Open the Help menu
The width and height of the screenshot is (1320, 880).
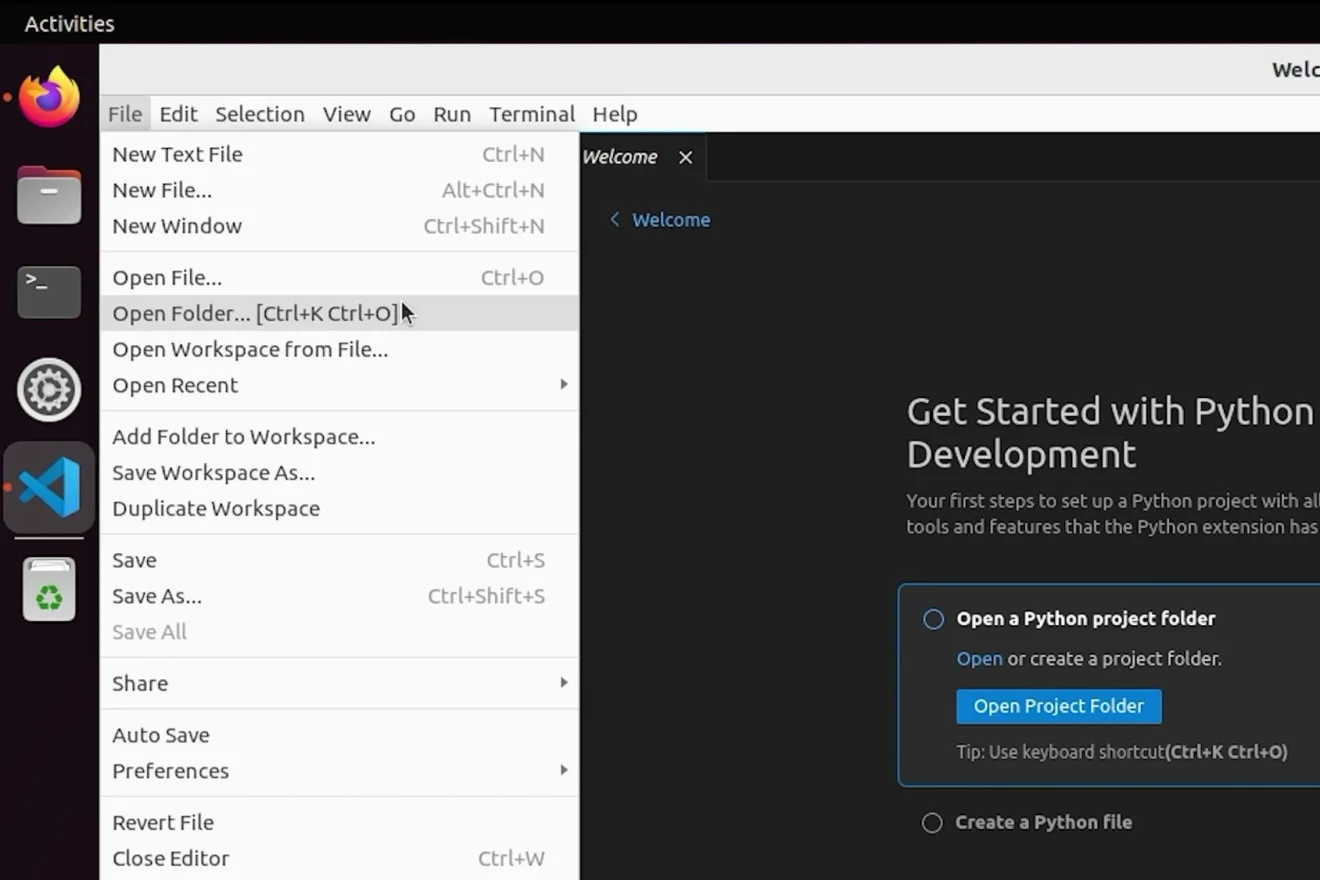[x=614, y=114]
